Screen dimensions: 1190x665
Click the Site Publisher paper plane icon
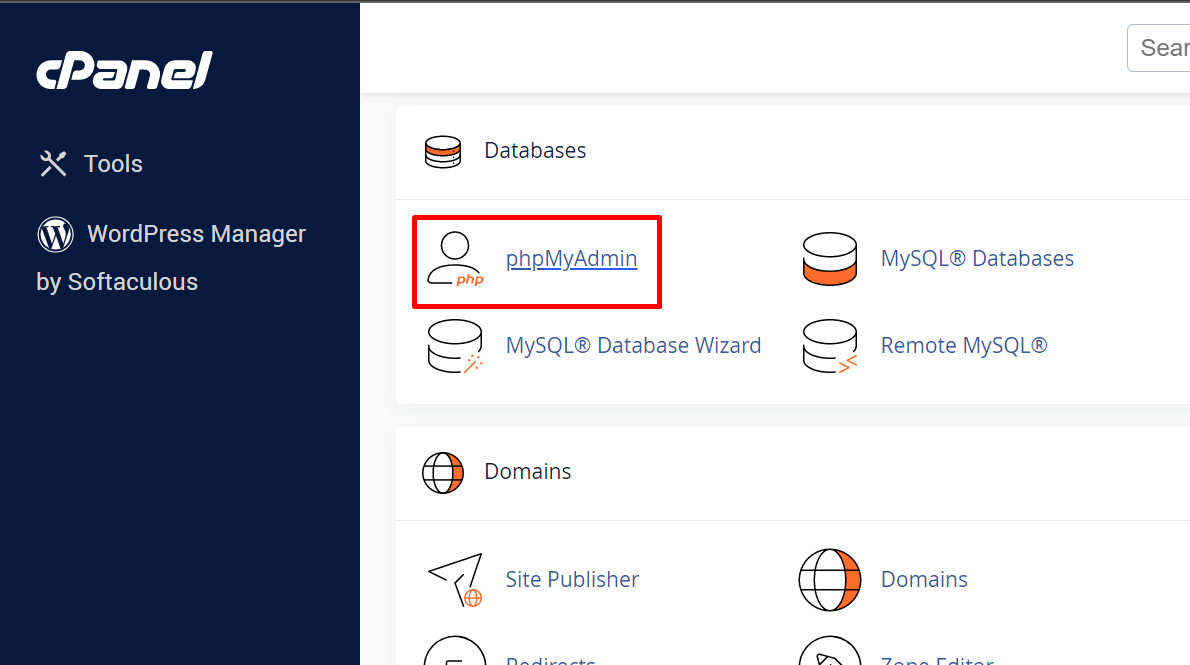coord(455,580)
